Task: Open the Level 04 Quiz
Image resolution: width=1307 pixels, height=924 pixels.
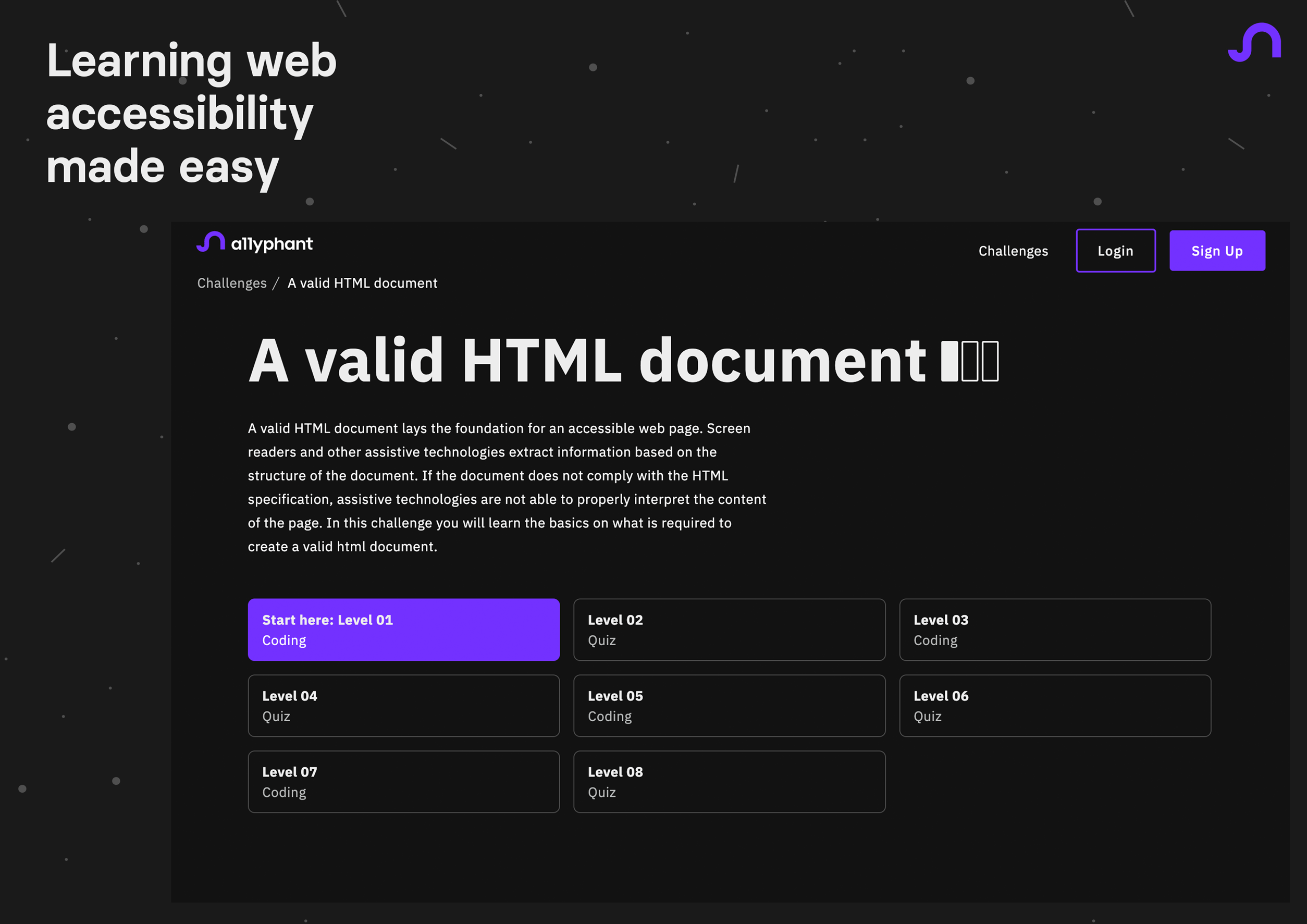Action: tap(403, 706)
